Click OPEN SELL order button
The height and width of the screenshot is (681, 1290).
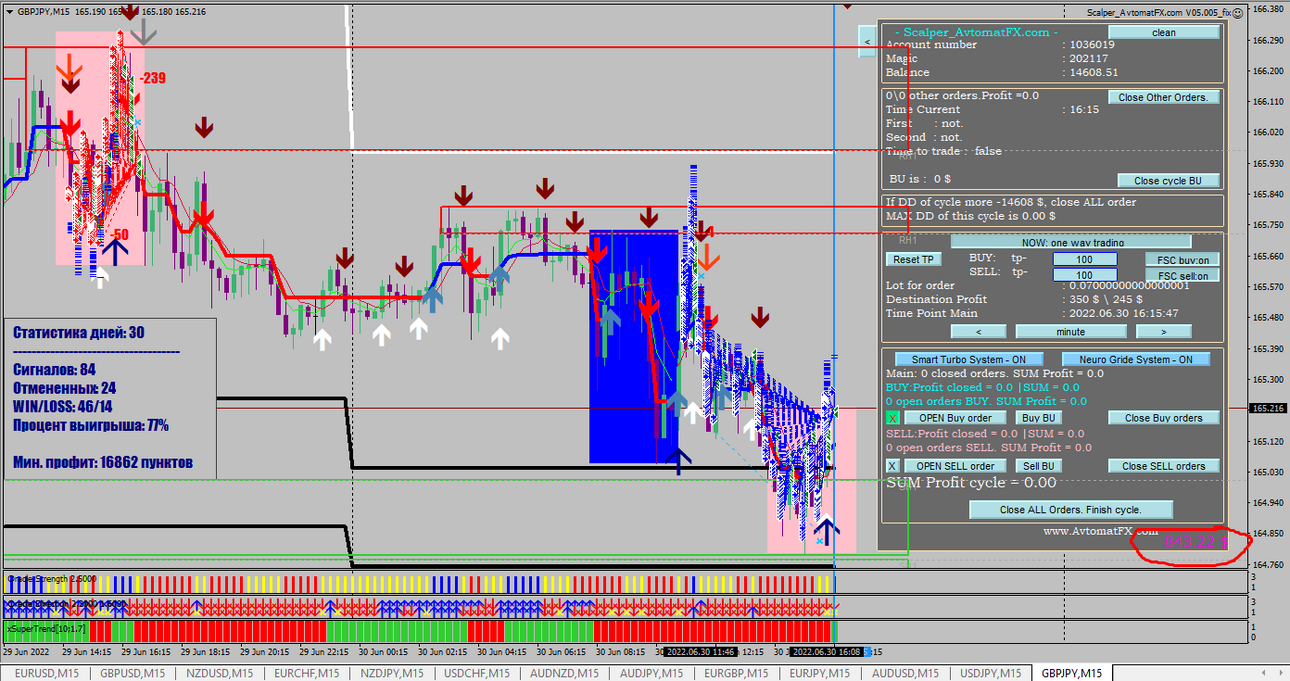point(955,465)
